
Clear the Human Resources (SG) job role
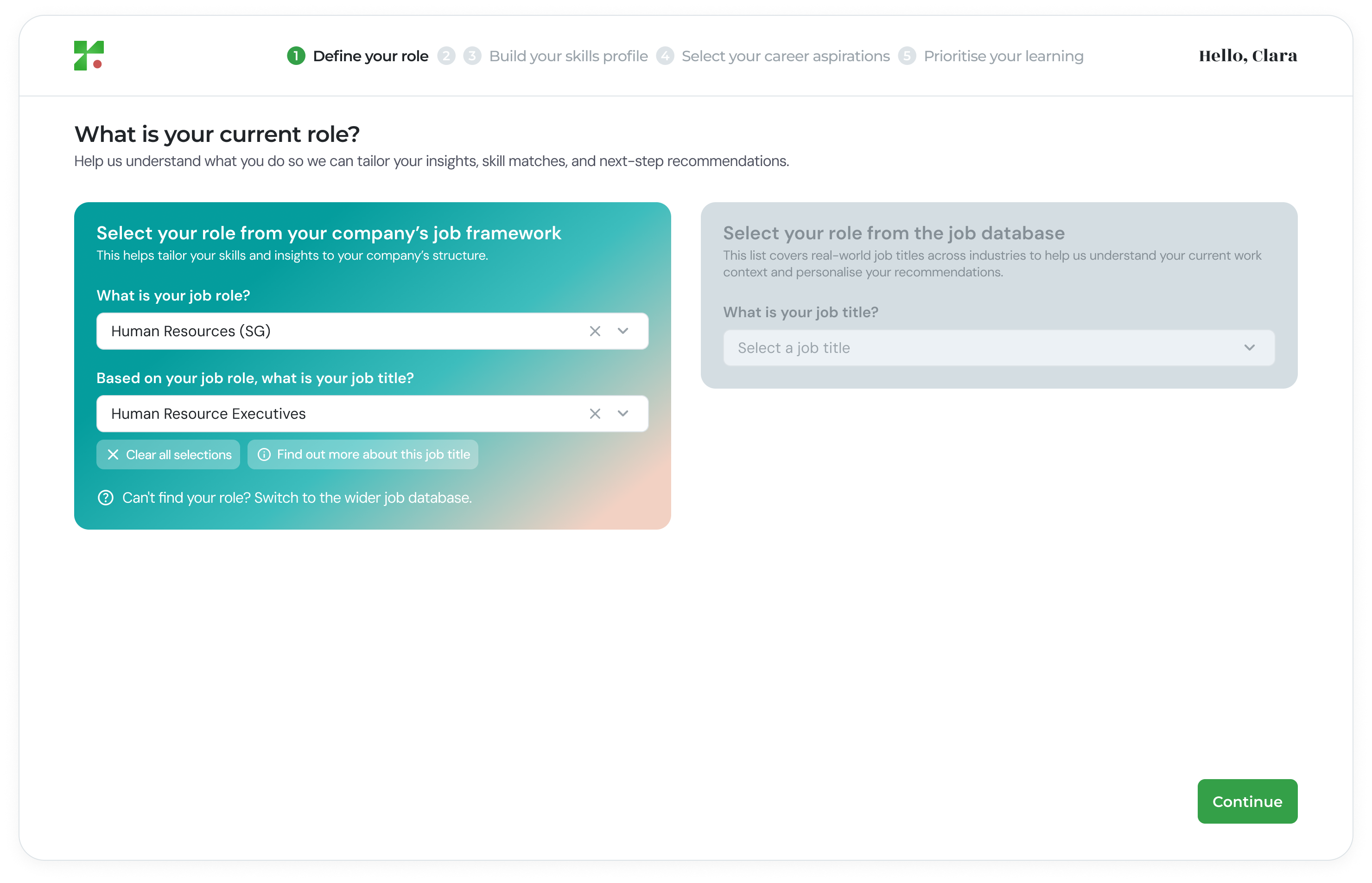[595, 331]
